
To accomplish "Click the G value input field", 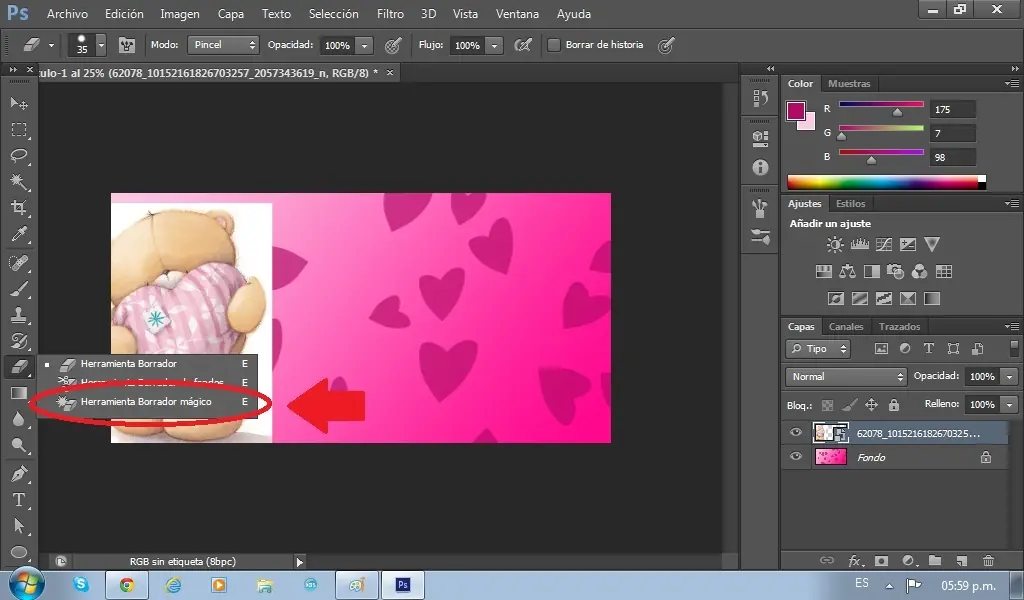I will (953, 133).
